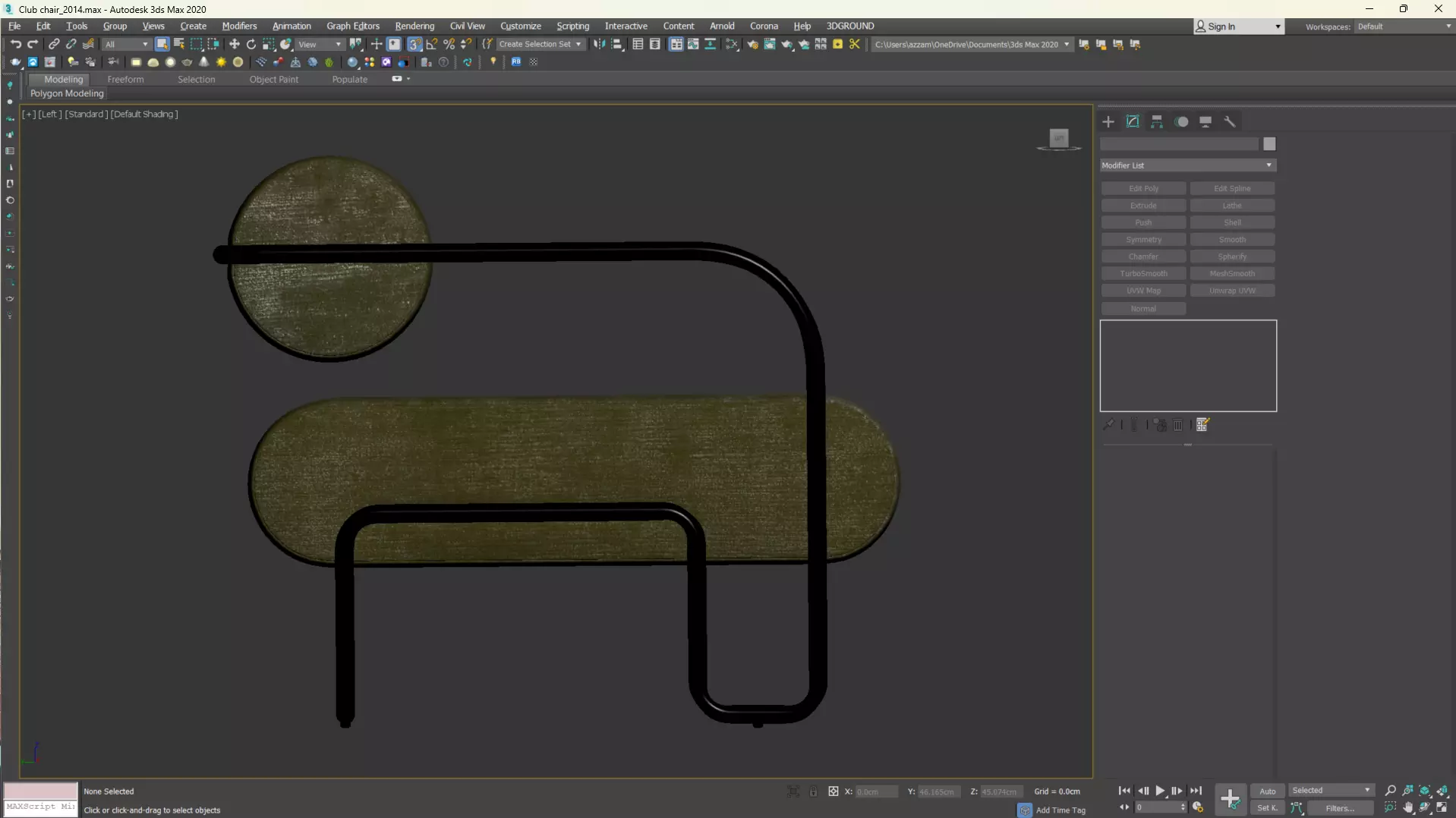This screenshot has width=1456, height=818.
Task: Click the TurboSmooth modifier button
Action: point(1143,273)
